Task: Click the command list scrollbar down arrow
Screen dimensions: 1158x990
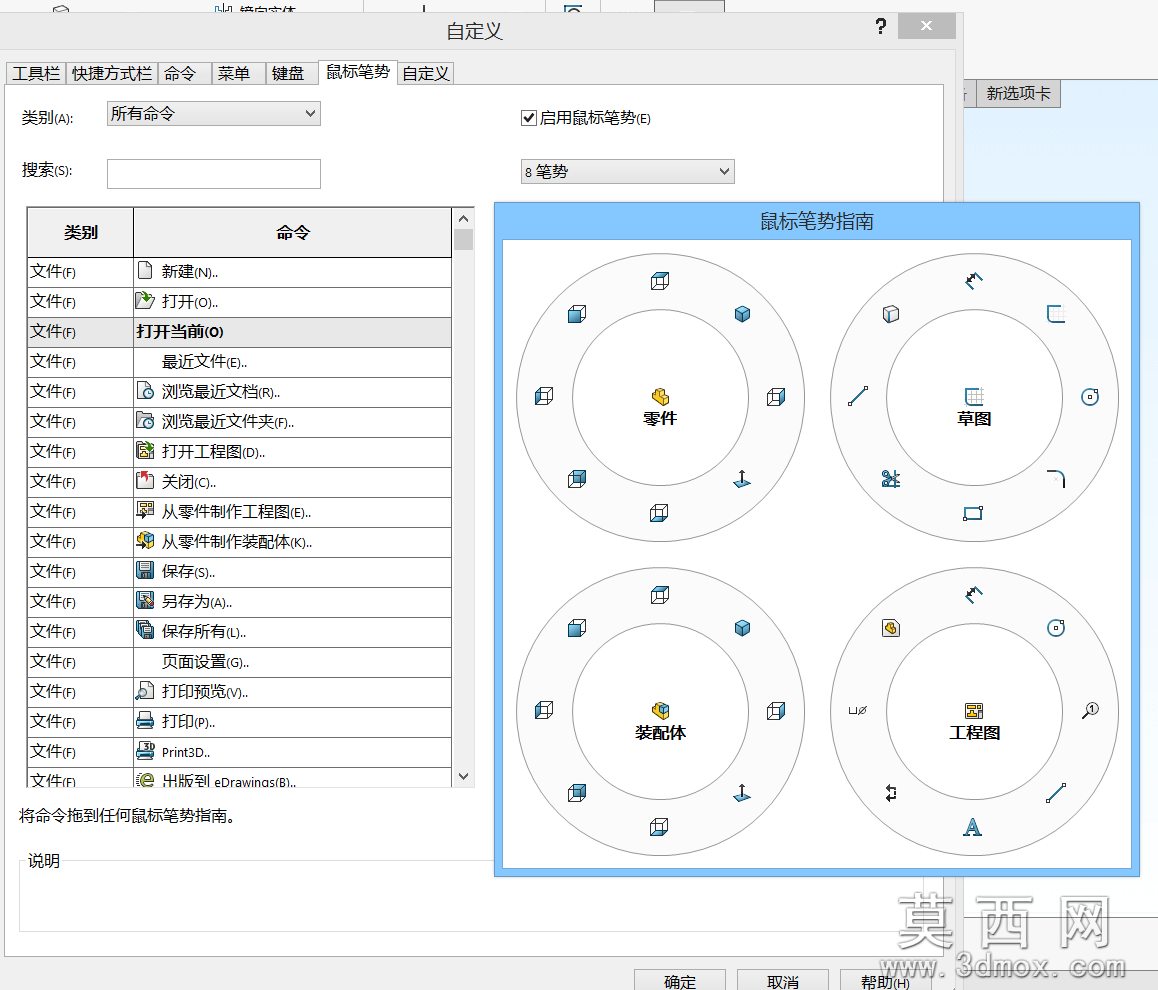Action: tap(463, 776)
